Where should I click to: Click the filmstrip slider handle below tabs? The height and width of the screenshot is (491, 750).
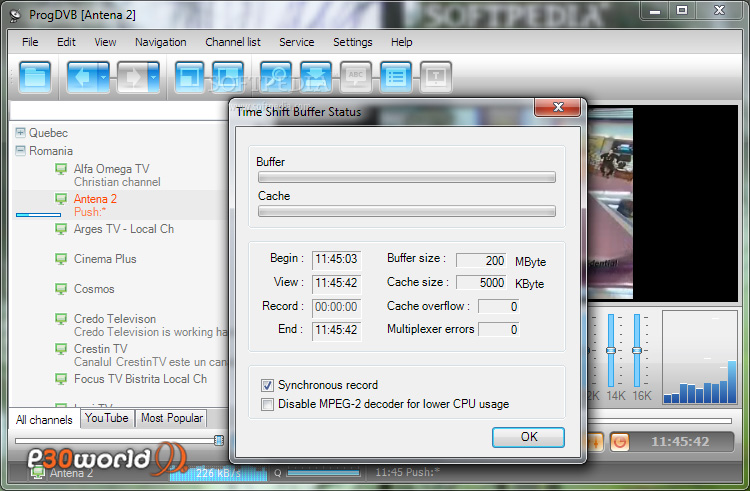[x=219, y=440]
